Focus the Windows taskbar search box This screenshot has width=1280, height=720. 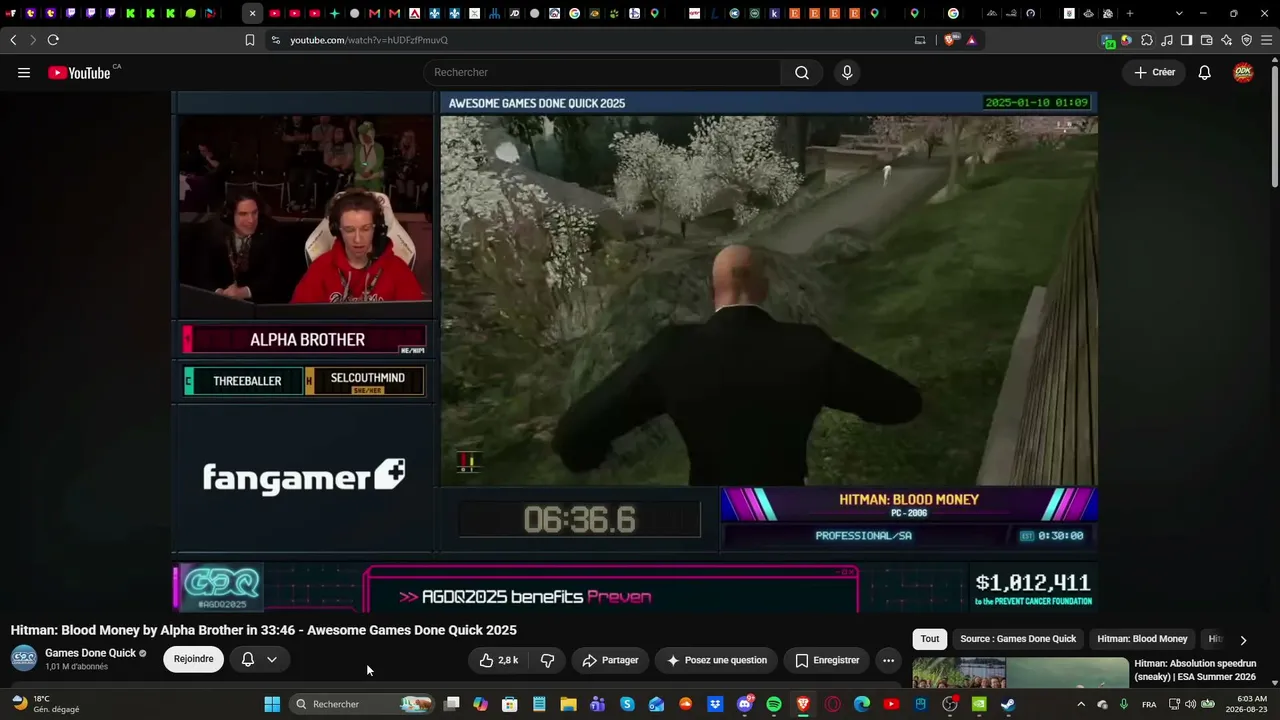click(x=363, y=704)
